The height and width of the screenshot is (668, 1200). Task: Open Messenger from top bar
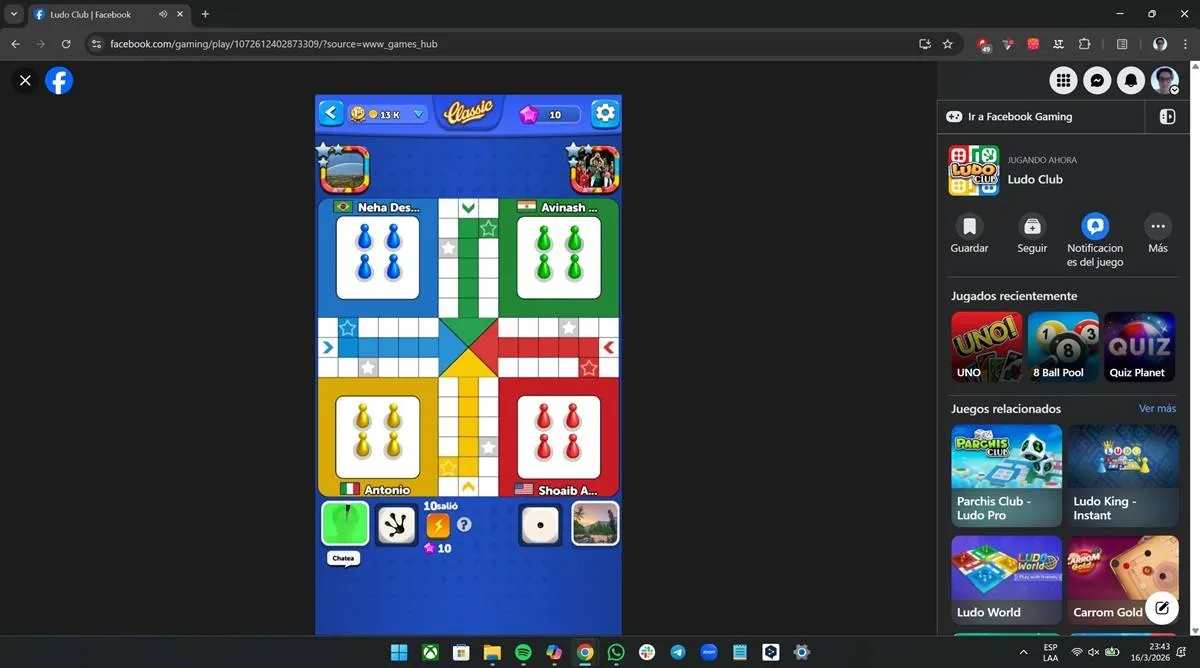[1097, 81]
